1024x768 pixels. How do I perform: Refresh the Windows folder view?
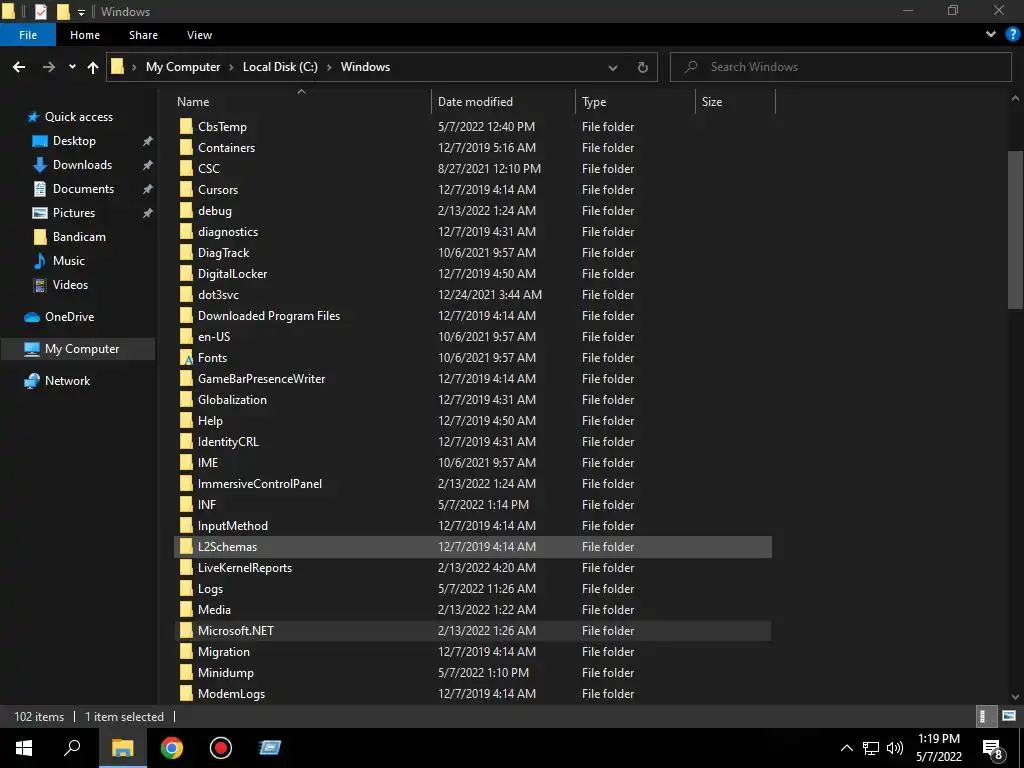pos(643,67)
